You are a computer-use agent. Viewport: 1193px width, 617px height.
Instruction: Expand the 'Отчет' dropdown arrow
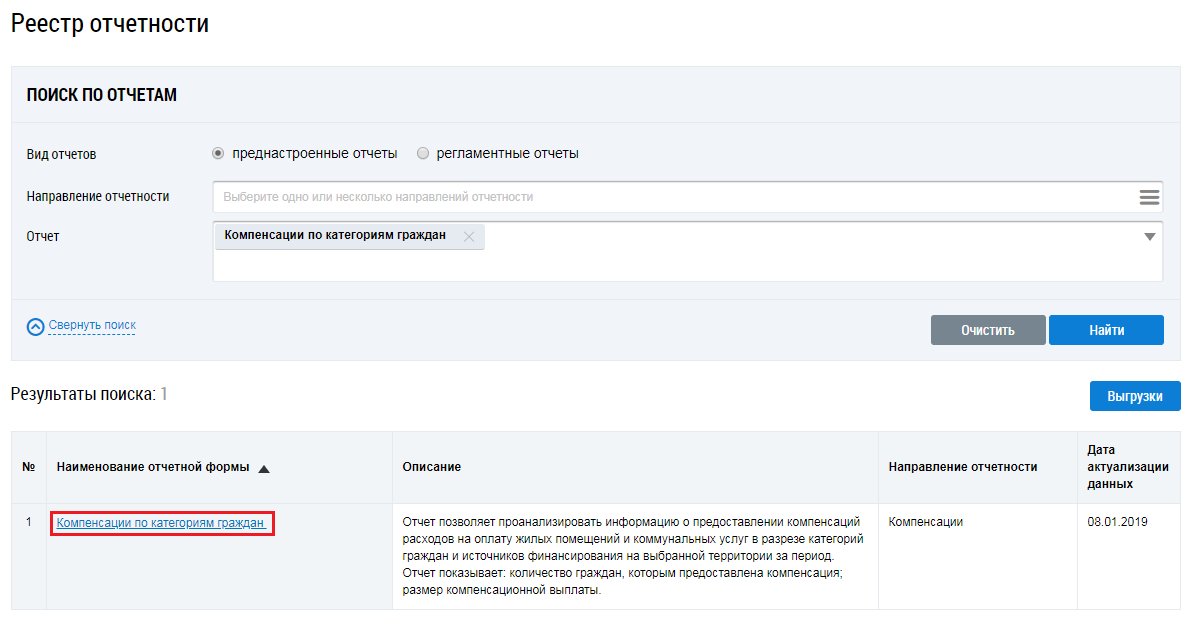1149,237
